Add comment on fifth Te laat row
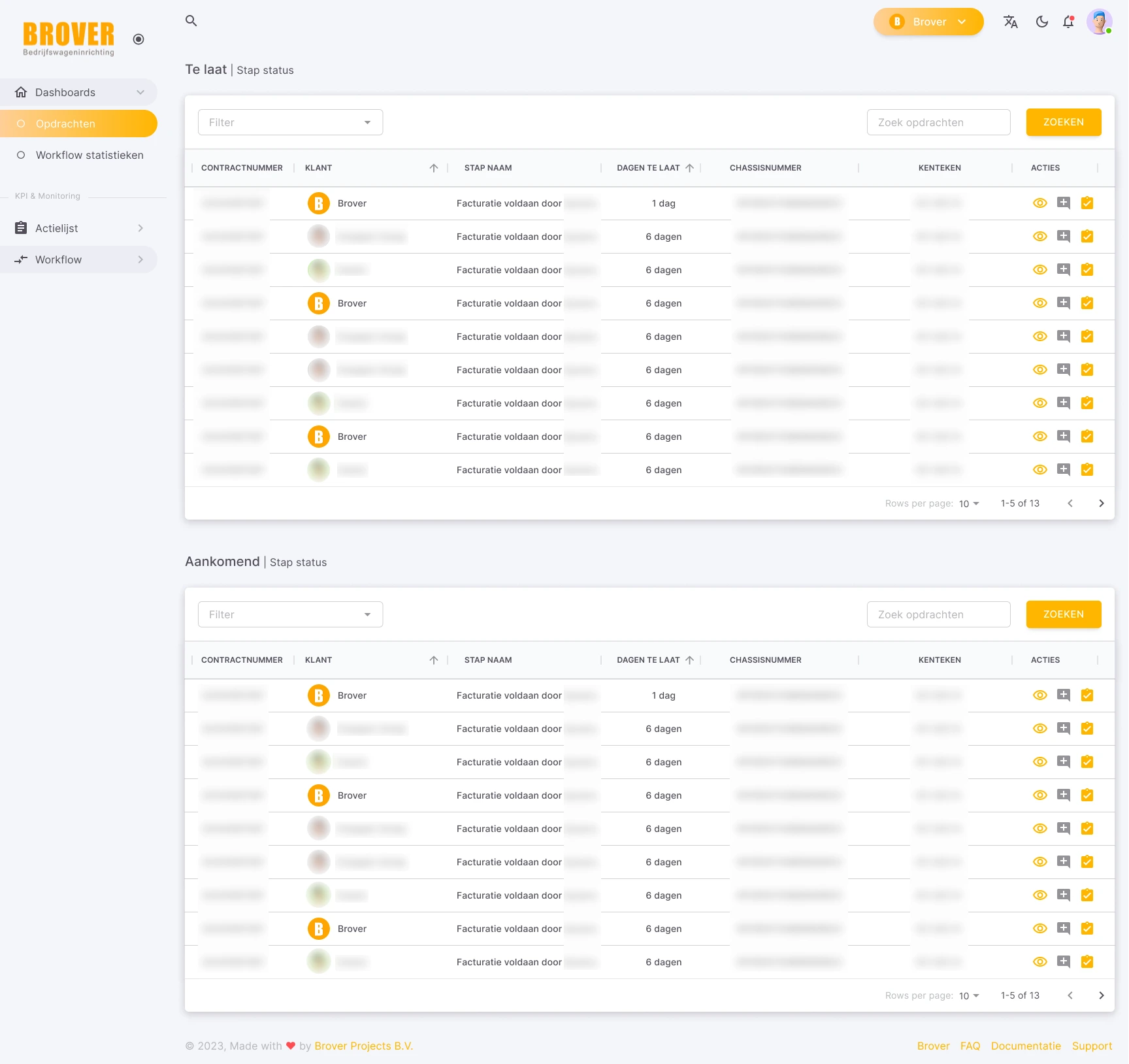 point(1064,337)
